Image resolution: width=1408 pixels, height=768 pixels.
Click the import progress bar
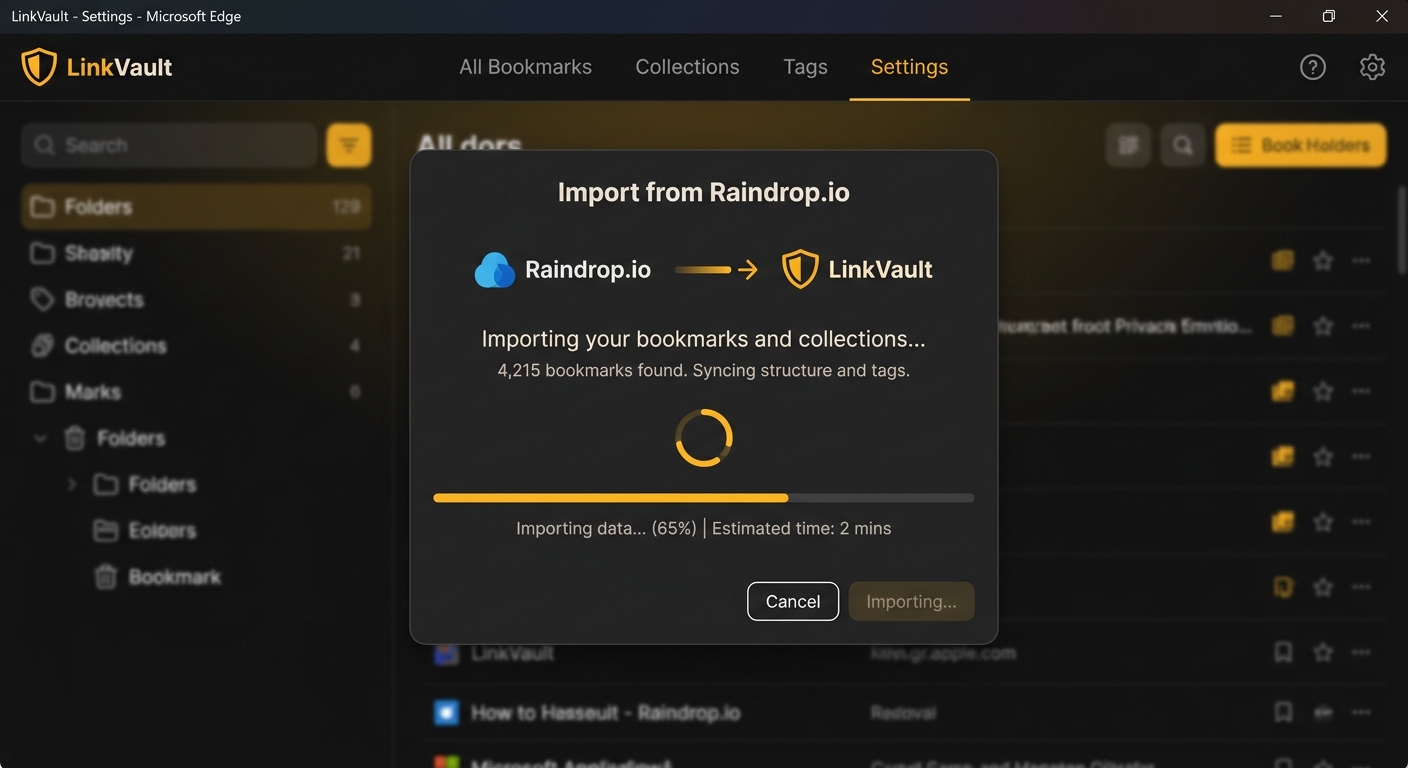(x=703, y=497)
